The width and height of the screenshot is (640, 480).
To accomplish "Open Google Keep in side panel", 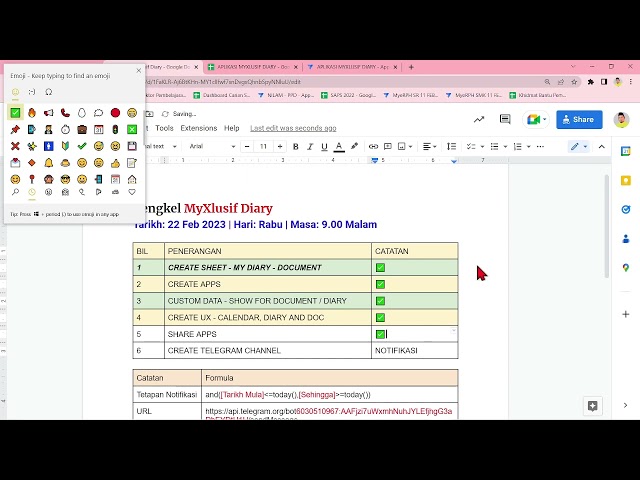I will pyautogui.click(x=626, y=180).
